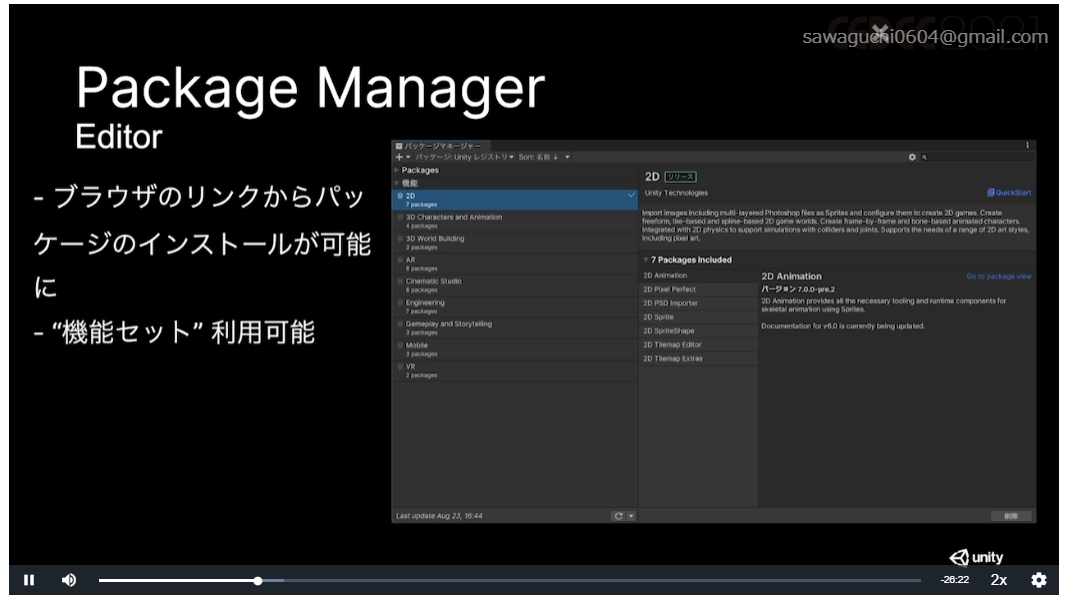Pause the video playback
This screenshot has width=1067, height=600.
tap(29, 580)
